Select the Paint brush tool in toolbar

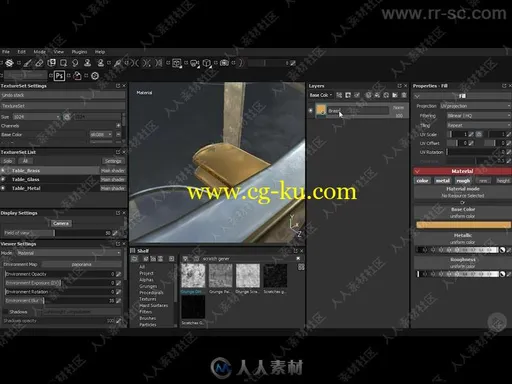coord(28,63)
